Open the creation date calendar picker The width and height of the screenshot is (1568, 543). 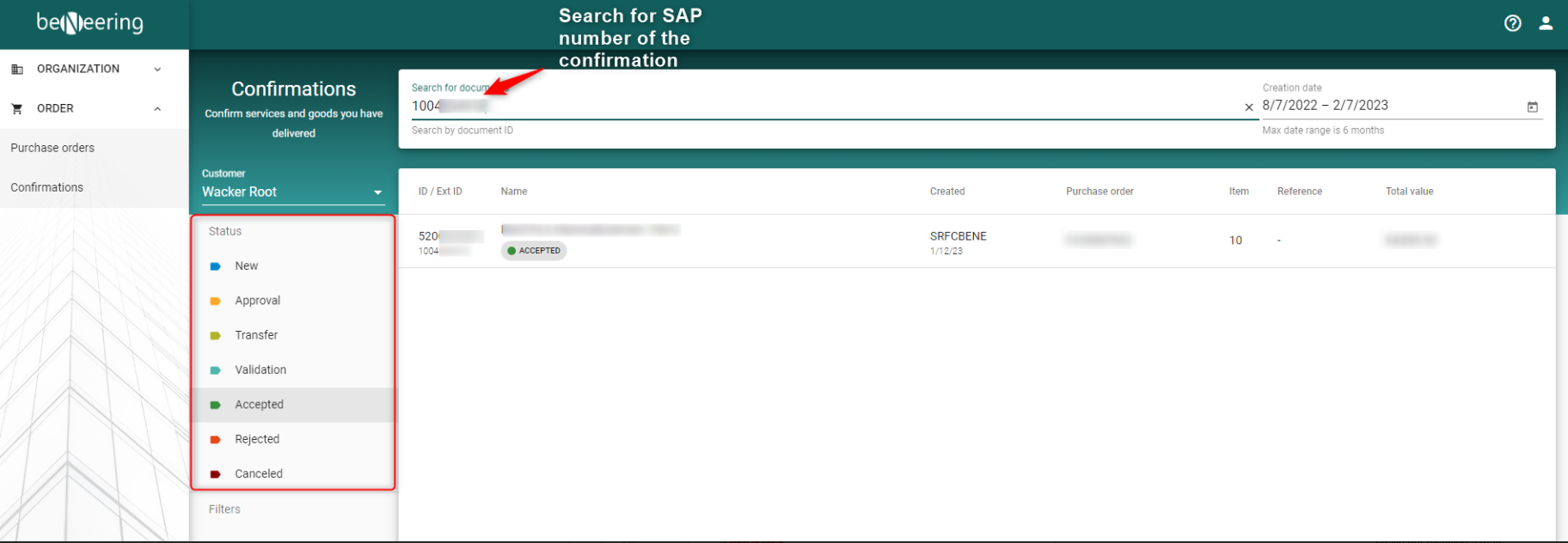pos(1532,107)
